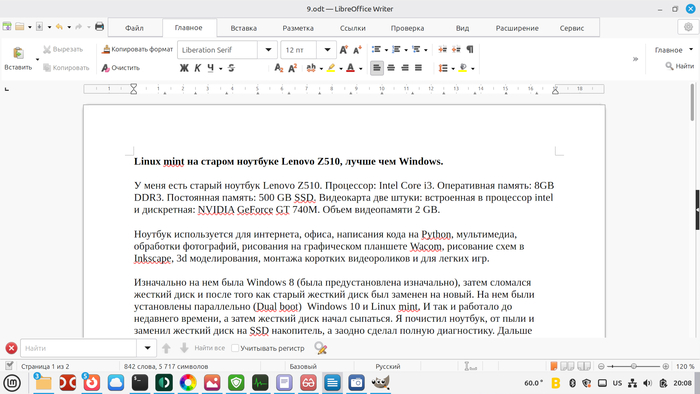Expand the Главное menu at toolbar right
Screen dimensions: 700x394
674,50
